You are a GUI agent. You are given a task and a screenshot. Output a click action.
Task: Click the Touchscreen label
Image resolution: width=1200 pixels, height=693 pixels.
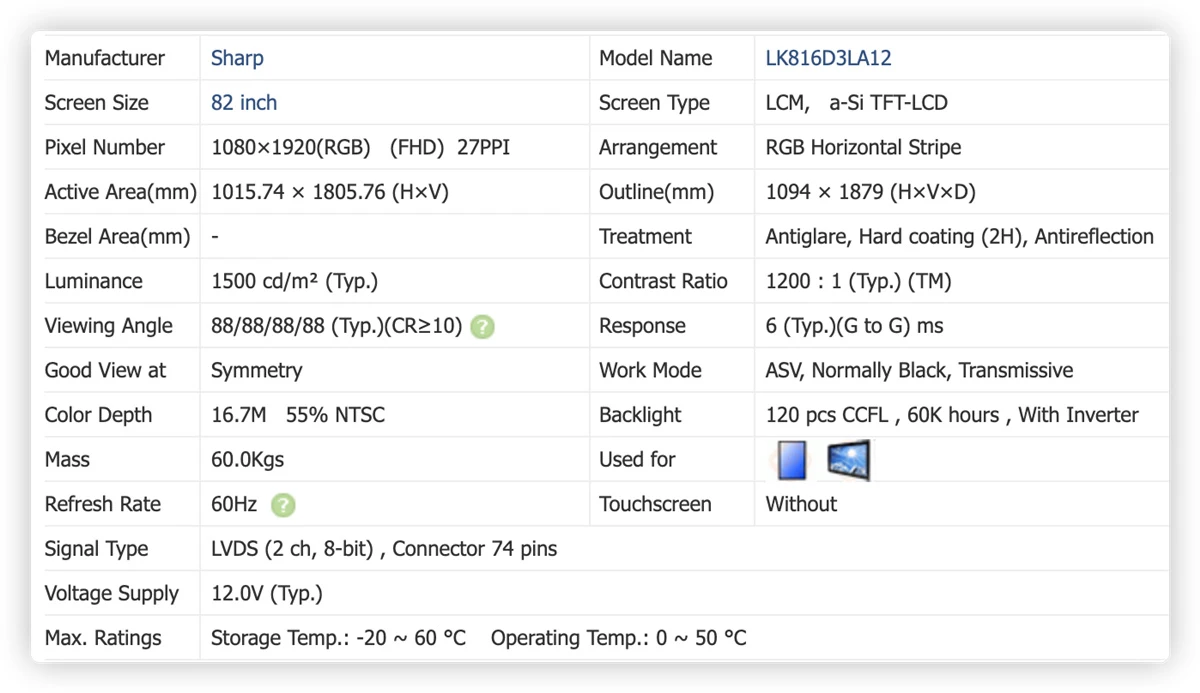pyautogui.click(x=655, y=504)
